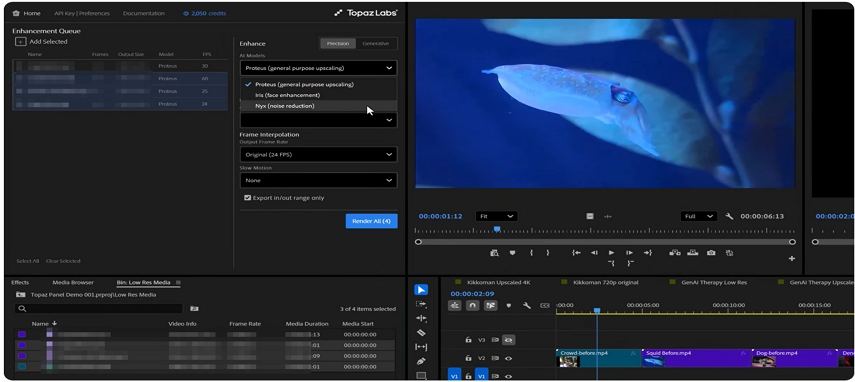Viewport: 855px width, 382px height.
Task: Select the Slip tool
Action: [421, 347]
